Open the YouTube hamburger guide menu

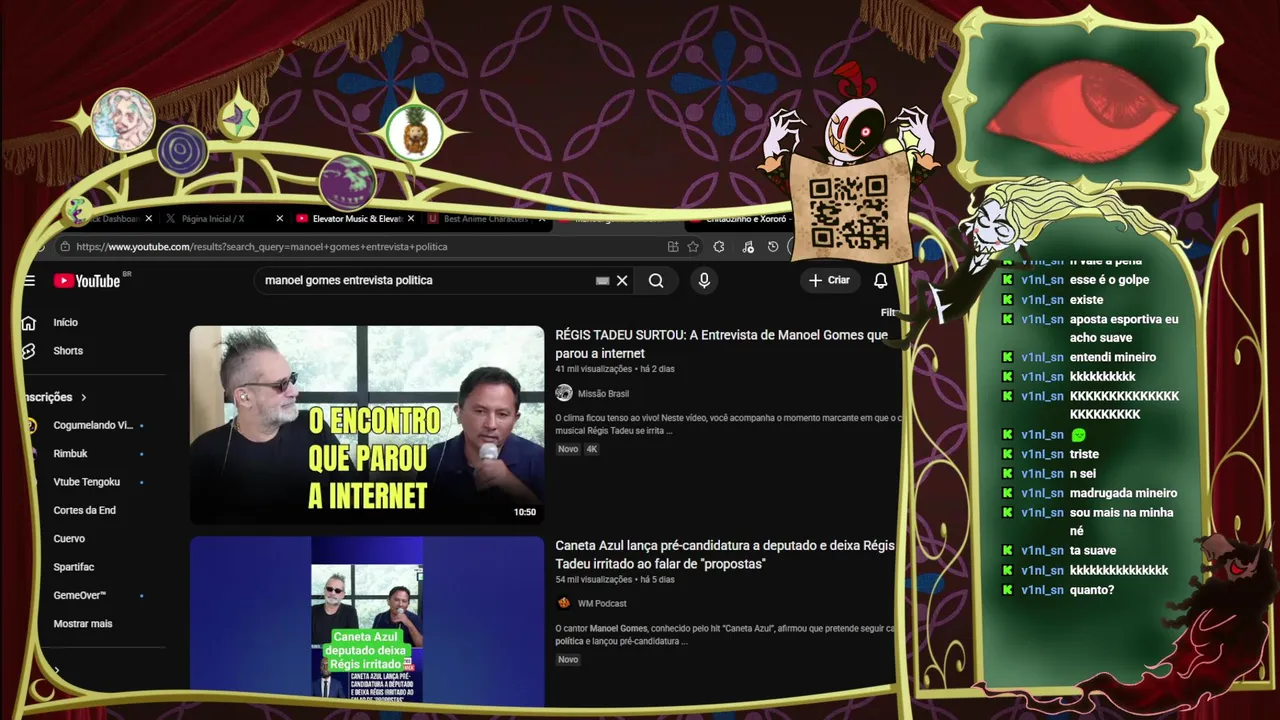click(x=30, y=281)
